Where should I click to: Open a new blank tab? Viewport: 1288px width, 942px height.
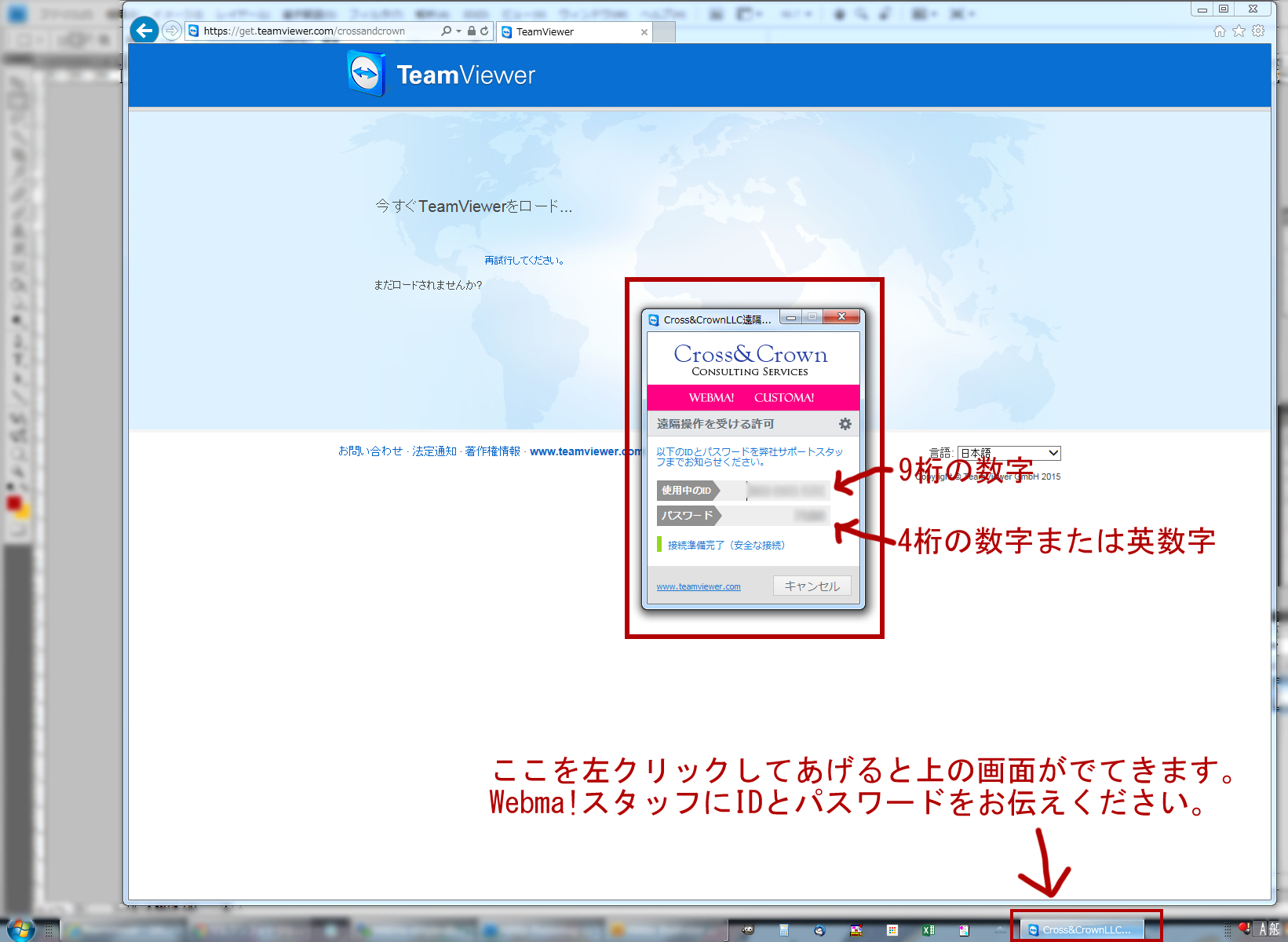664,31
